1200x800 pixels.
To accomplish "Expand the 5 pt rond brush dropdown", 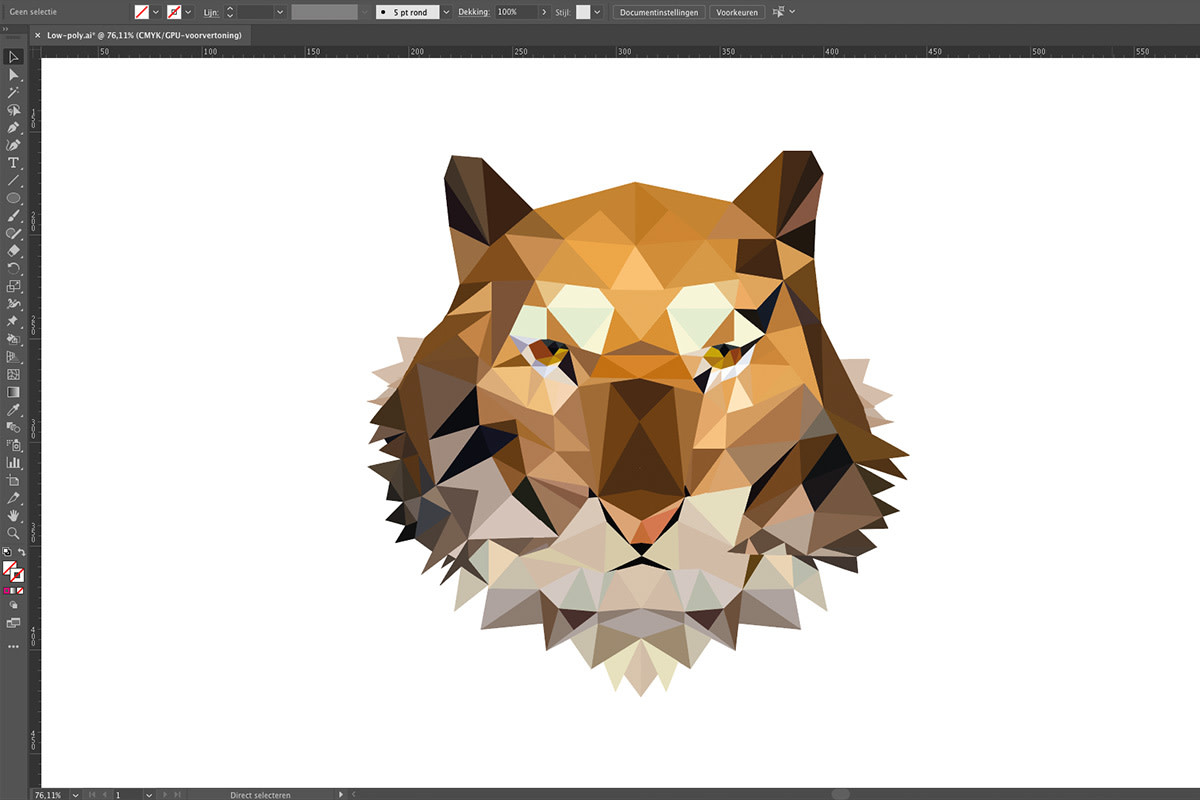I will pyautogui.click(x=446, y=12).
